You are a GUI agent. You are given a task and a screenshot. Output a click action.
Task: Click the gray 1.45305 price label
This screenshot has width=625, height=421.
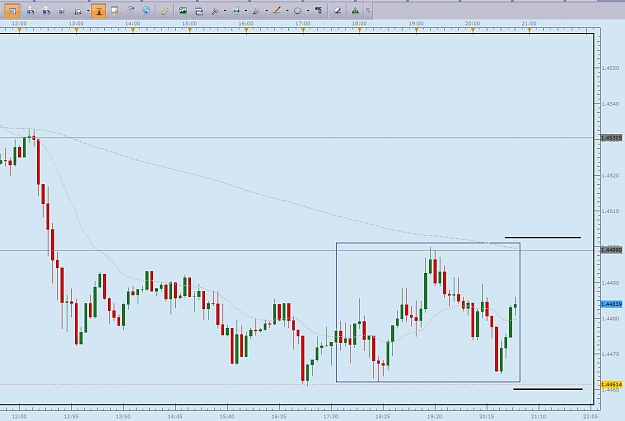pos(611,138)
